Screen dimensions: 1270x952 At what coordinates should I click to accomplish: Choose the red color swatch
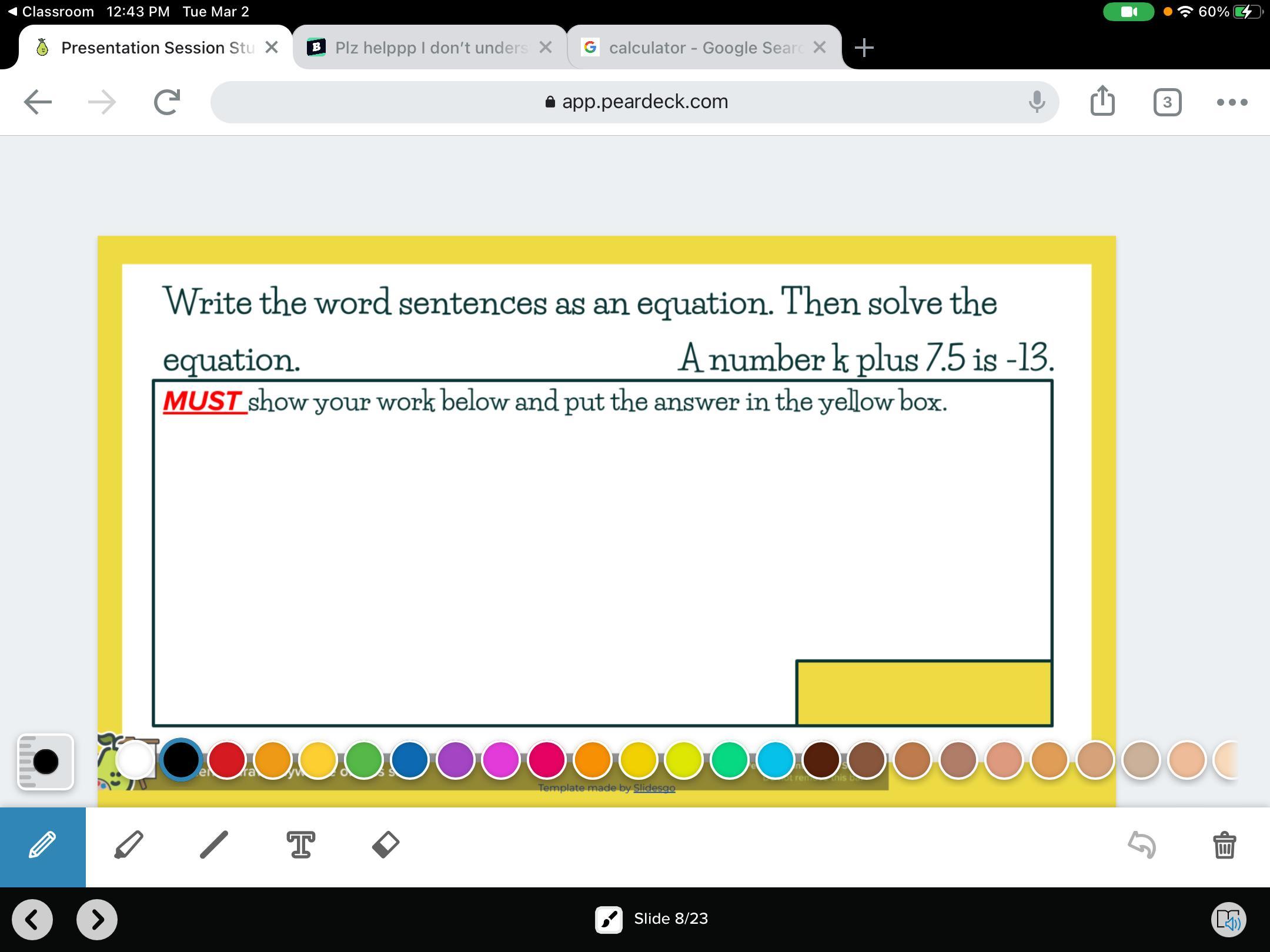coord(227,760)
